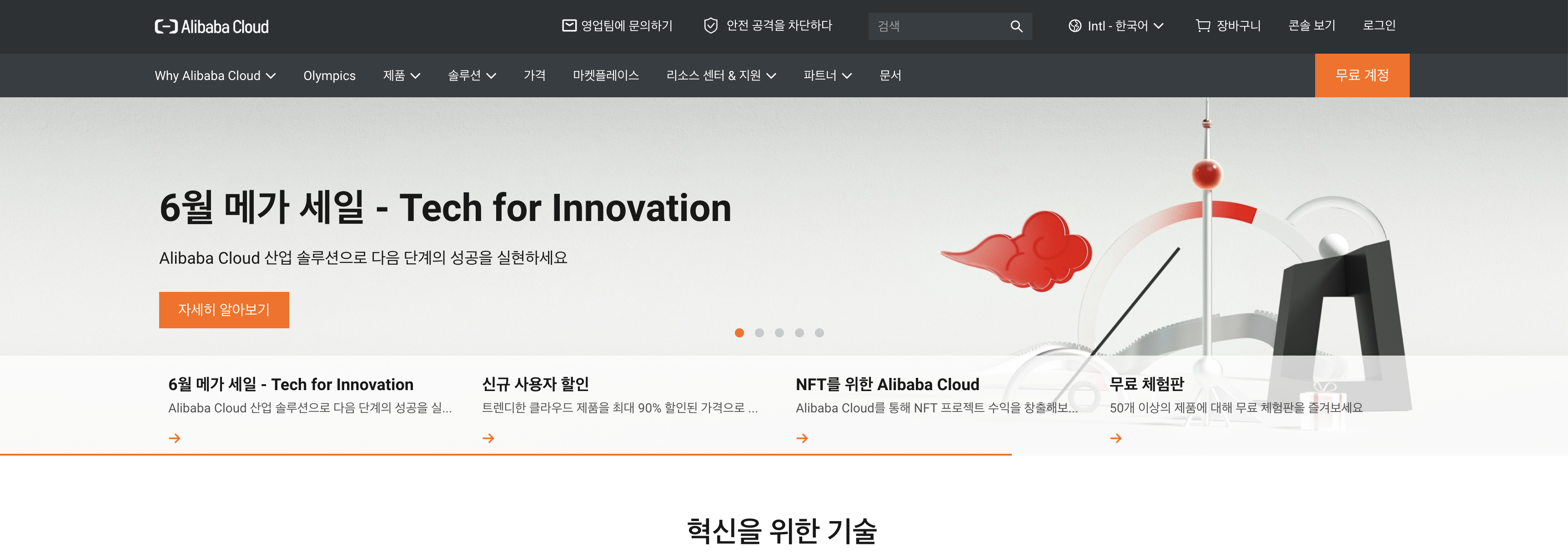The image size is (1568, 552).
Task: Click the shopping cart icon
Action: (1202, 25)
